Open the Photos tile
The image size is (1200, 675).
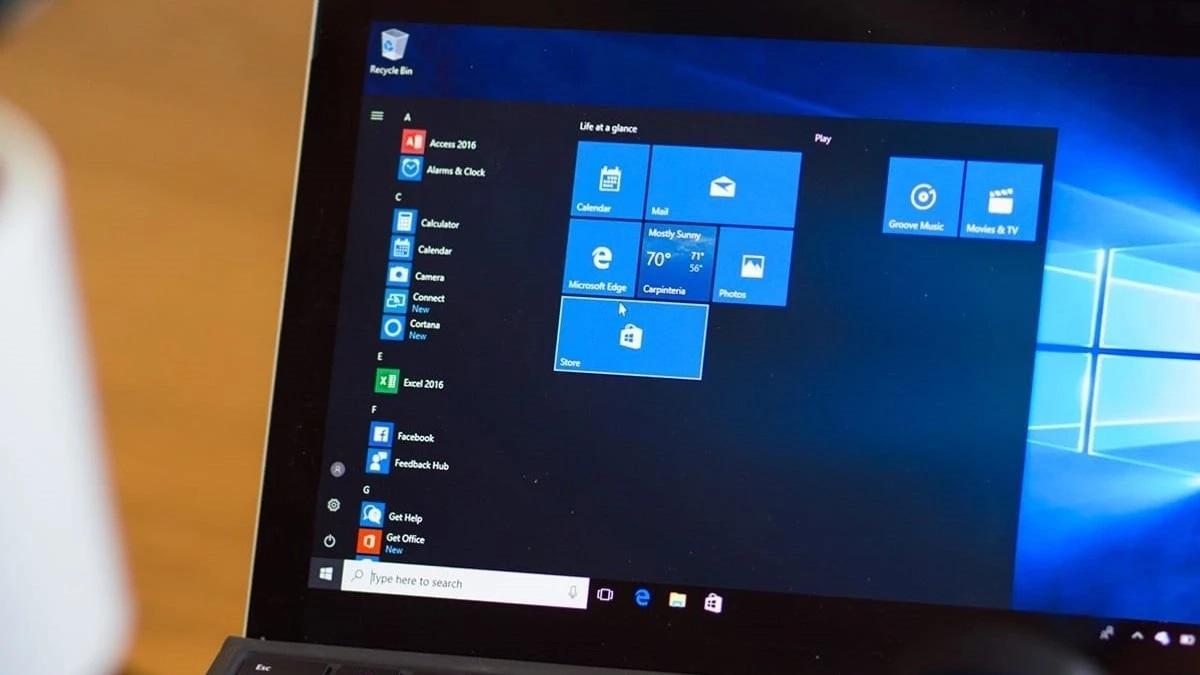(x=753, y=267)
